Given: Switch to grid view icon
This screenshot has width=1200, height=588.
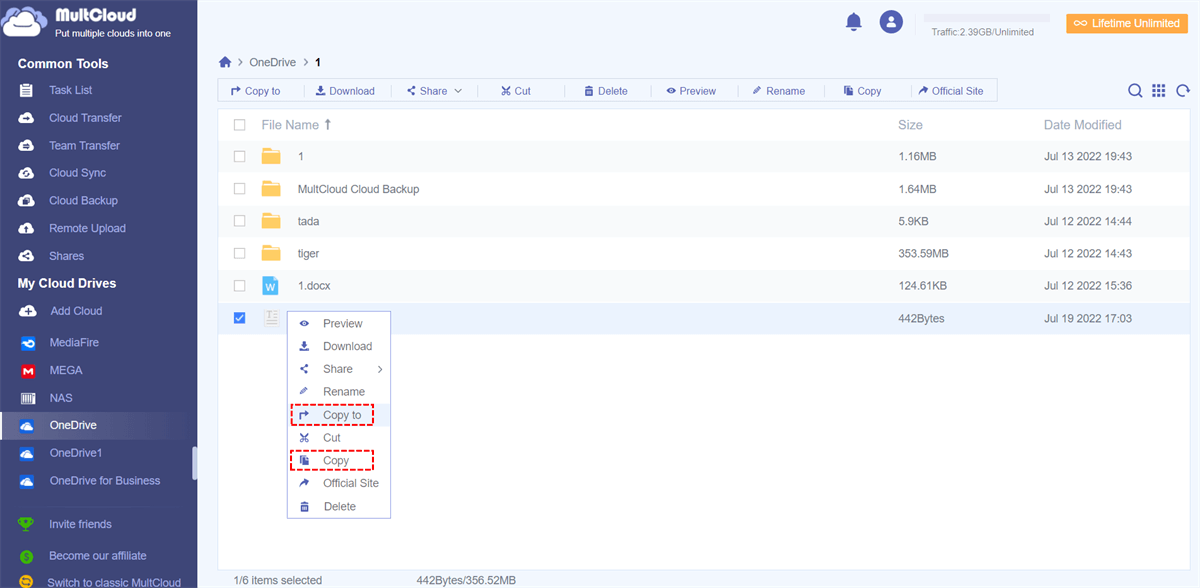Looking at the screenshot, I should (x=1159, y=91).
